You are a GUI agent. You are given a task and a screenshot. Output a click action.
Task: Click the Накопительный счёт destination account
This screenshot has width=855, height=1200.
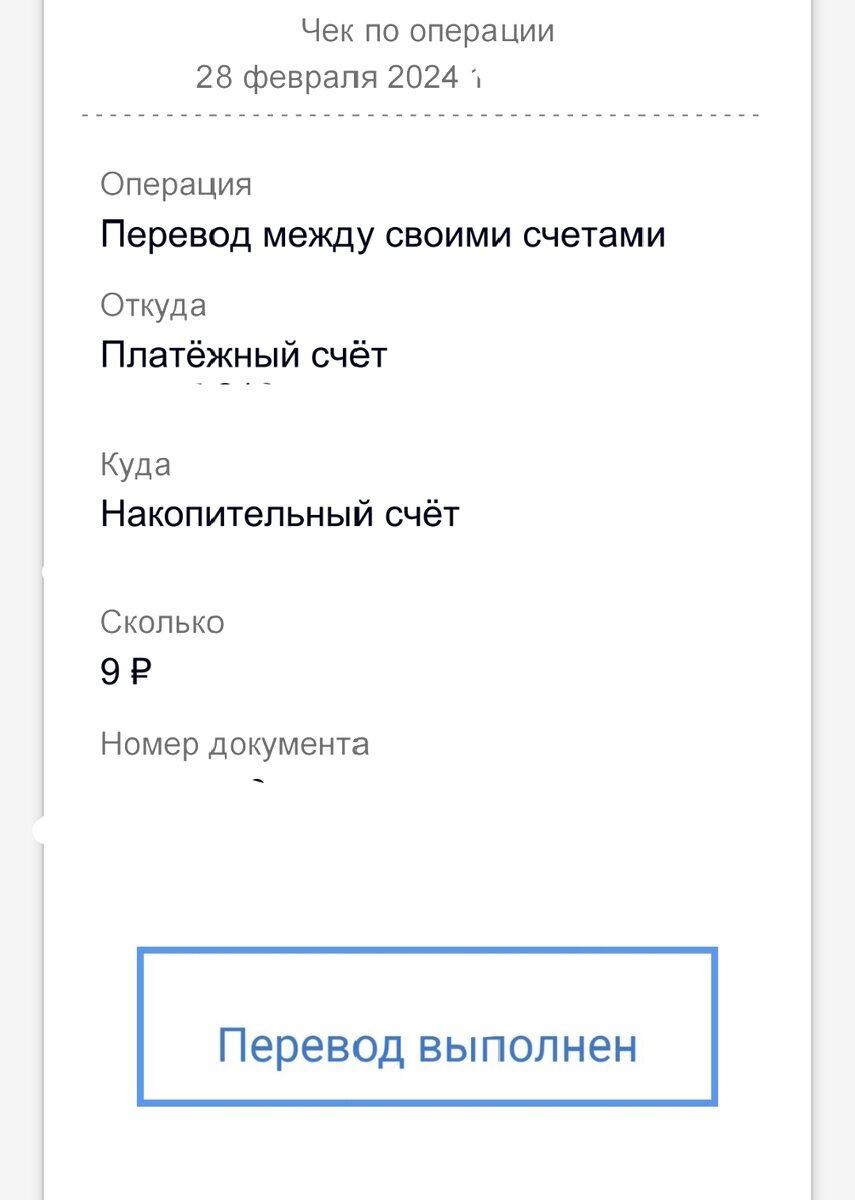click(280, 513)
